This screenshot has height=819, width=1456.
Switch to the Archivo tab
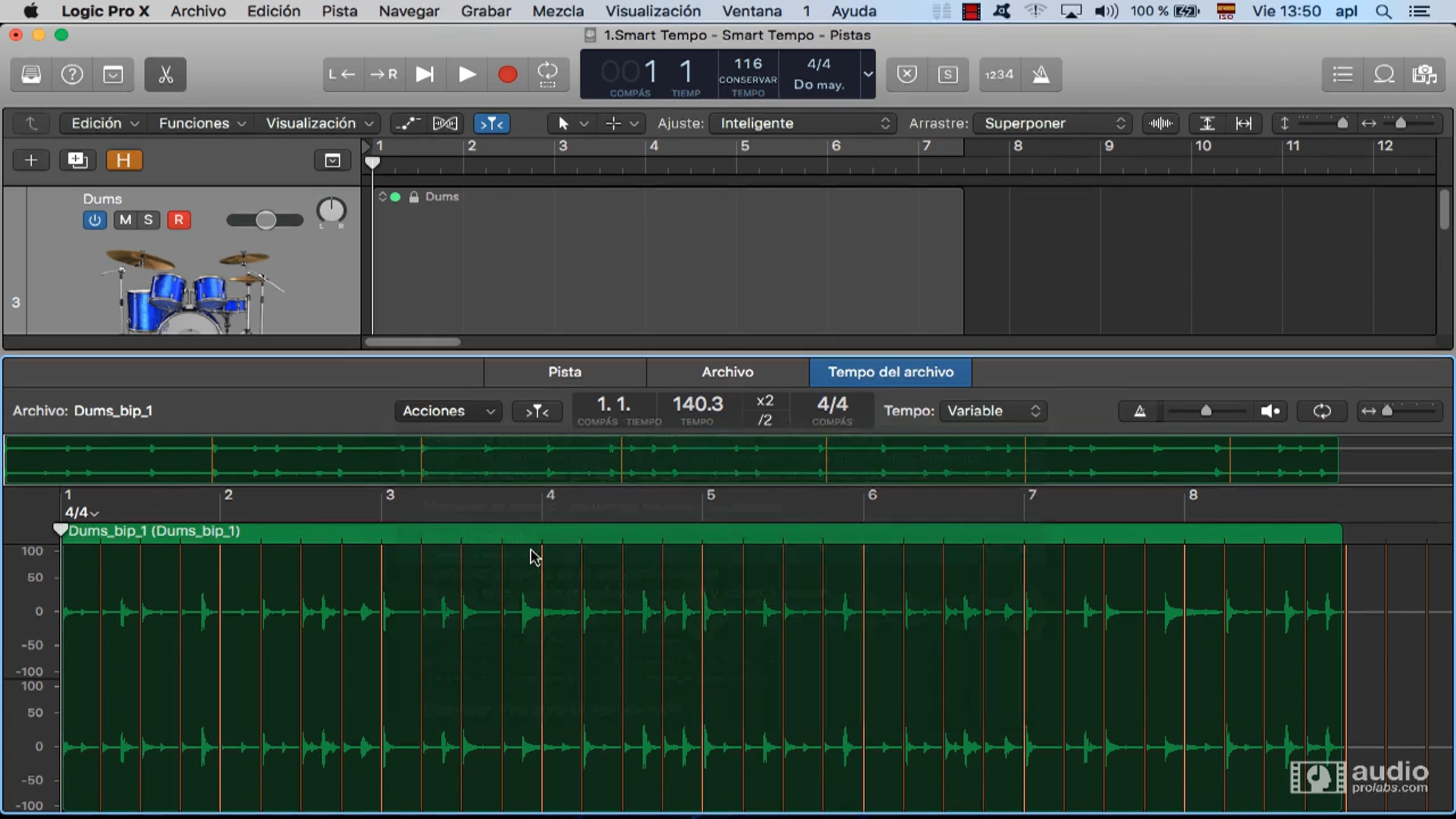727,372
